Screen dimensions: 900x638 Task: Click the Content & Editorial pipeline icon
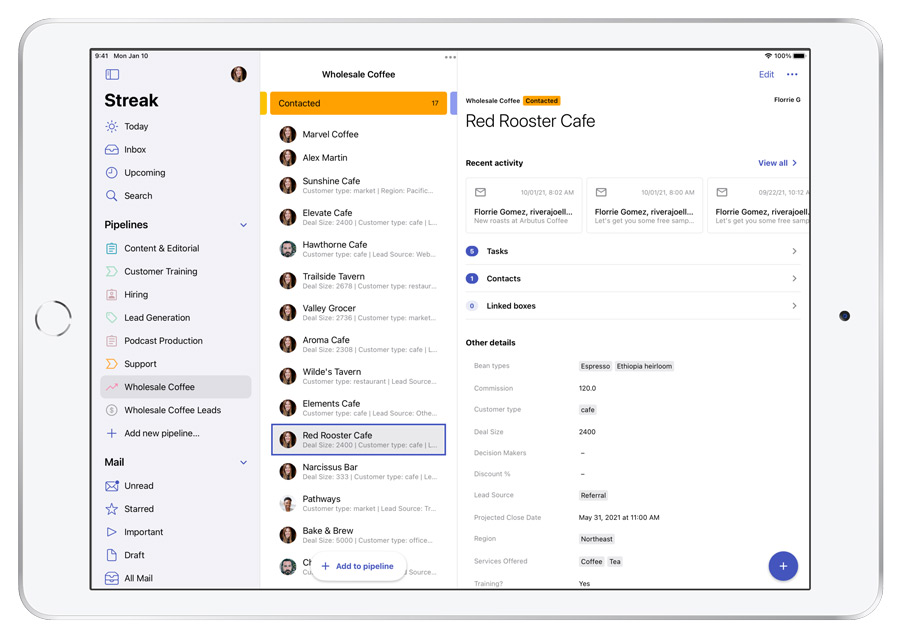click(x=111, y=248)
